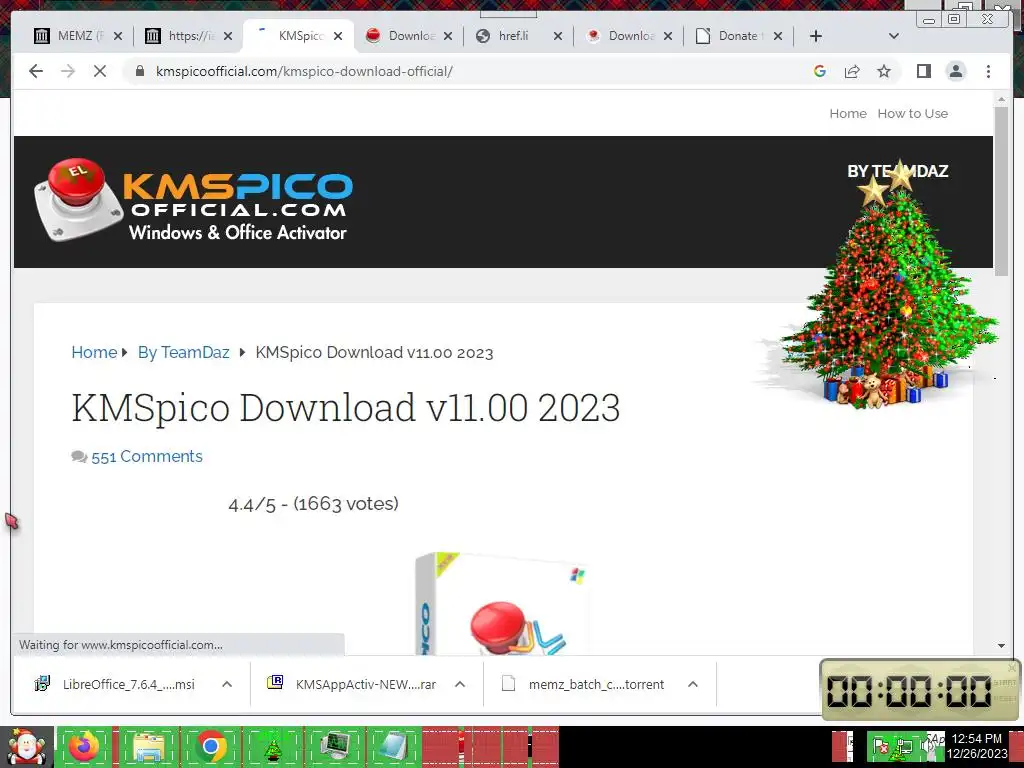Close the MEMZ tab
This screenshot has width=1024, height=768.
(118, 37)
